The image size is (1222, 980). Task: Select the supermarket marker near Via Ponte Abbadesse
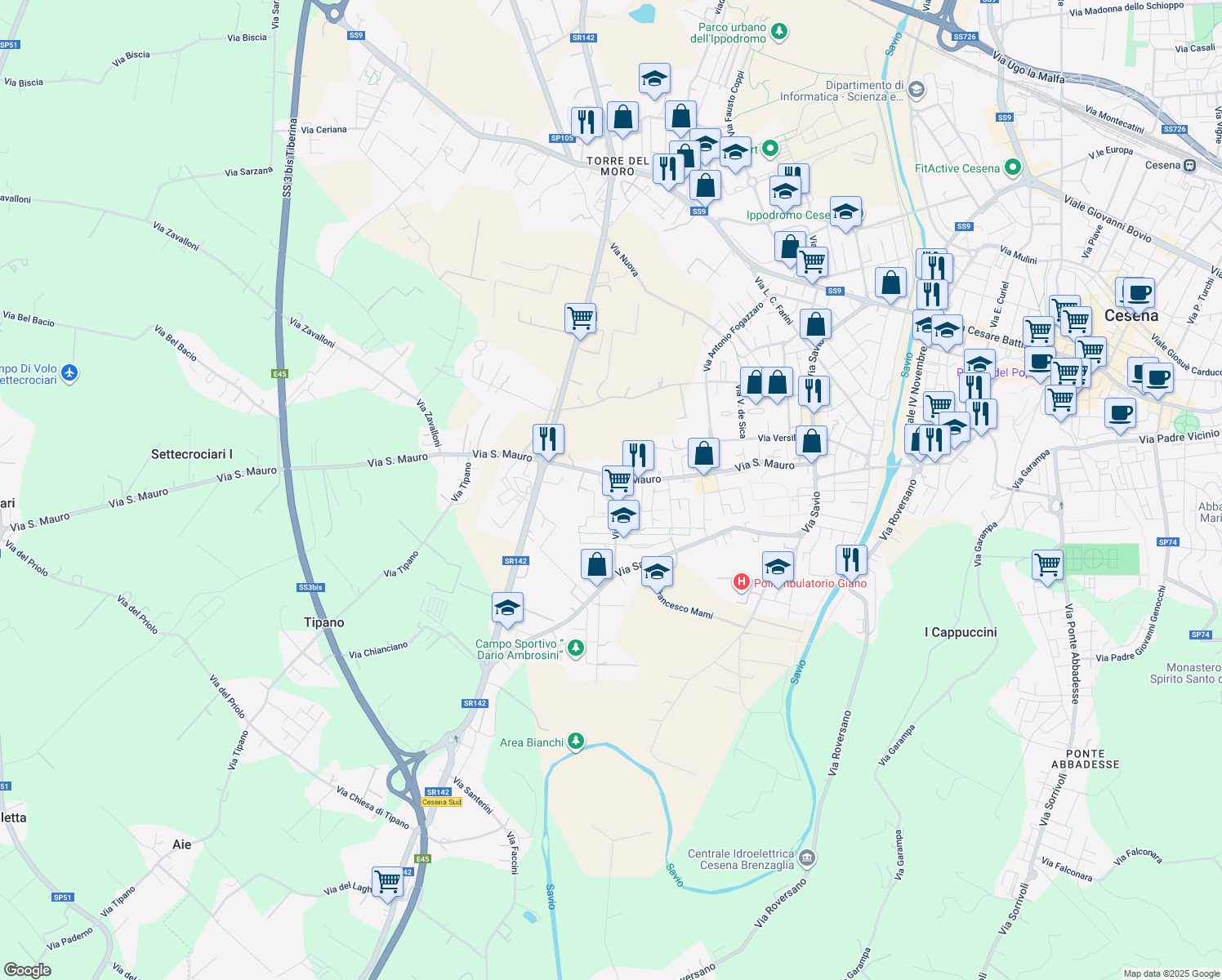1047,564
